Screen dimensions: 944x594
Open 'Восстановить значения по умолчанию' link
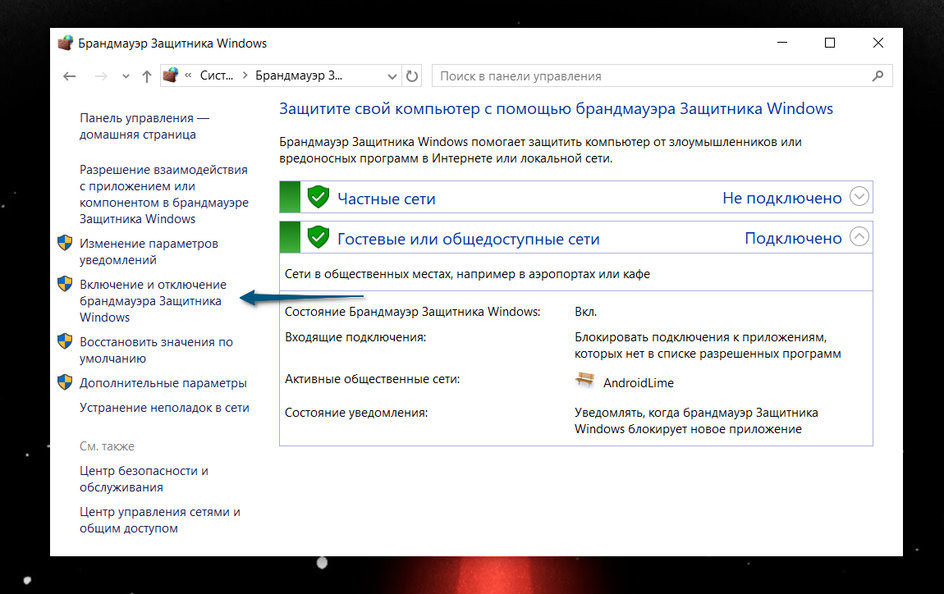tap(156, 350)
